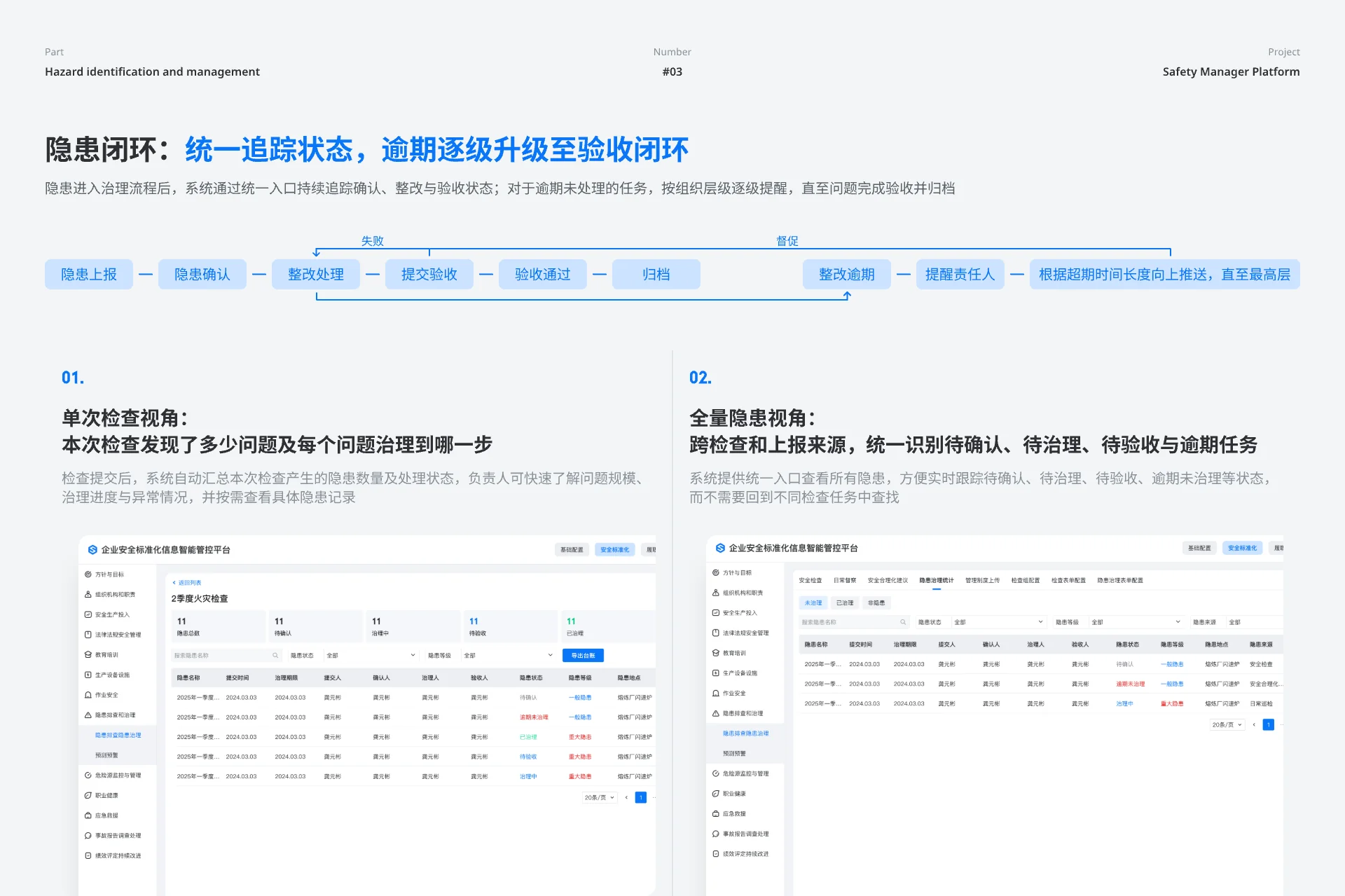
Task: Open 隐患等级 dropdown in mockup 01 filter bar
Action: pos(509,656)
